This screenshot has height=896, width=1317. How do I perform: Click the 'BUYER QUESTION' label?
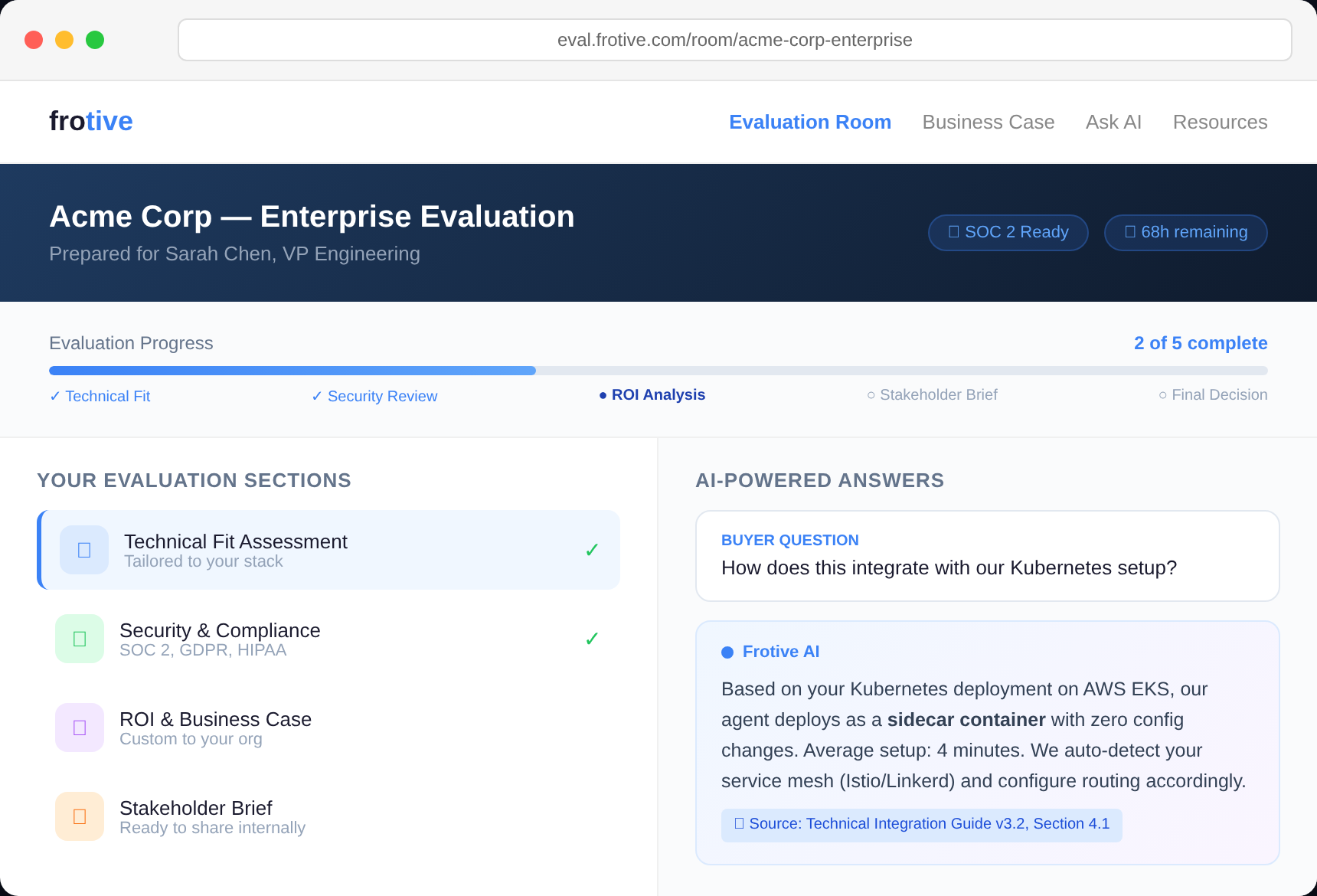789,540
